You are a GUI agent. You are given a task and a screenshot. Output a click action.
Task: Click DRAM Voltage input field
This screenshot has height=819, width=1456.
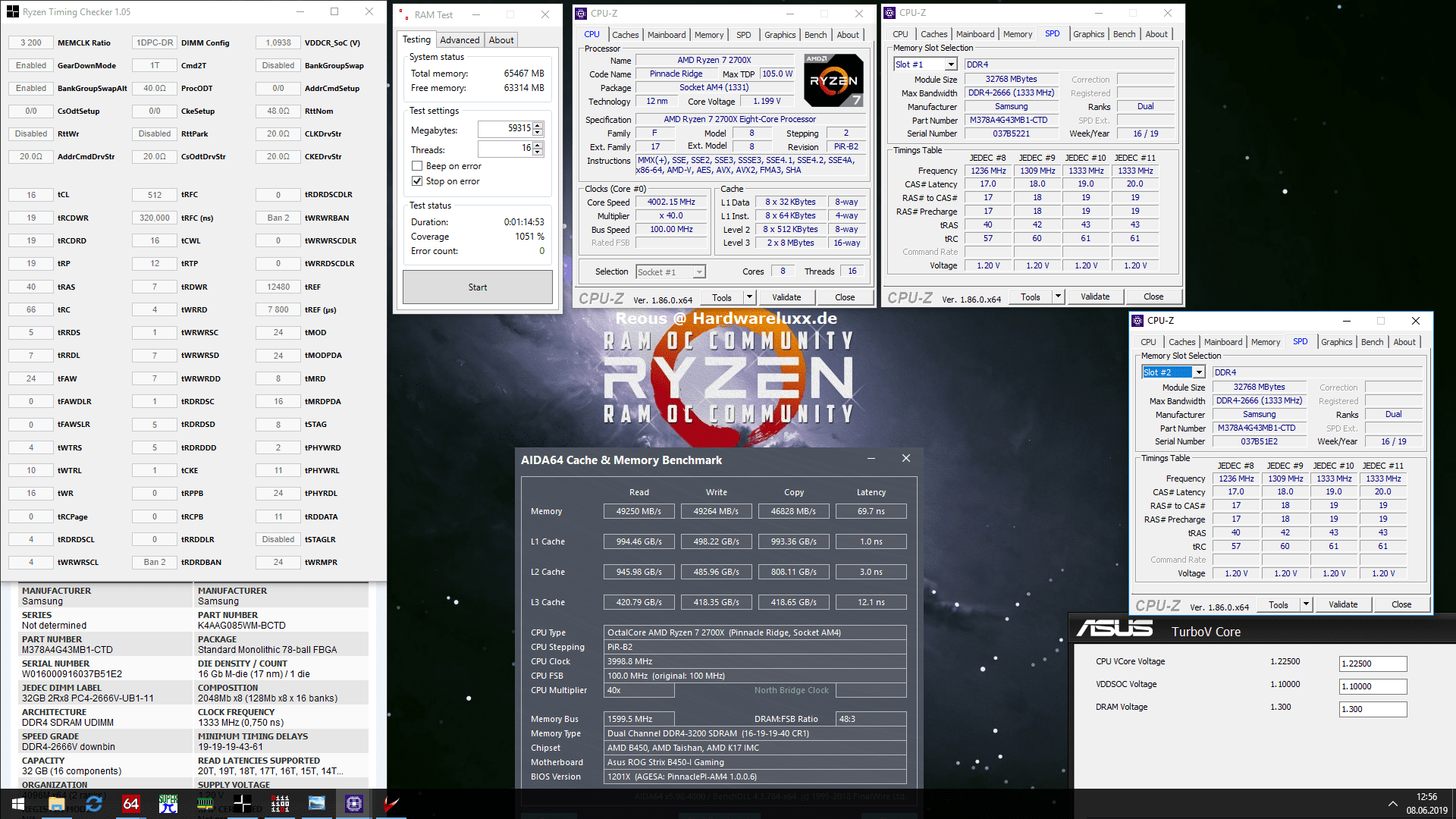click(x=1373, y=709)
